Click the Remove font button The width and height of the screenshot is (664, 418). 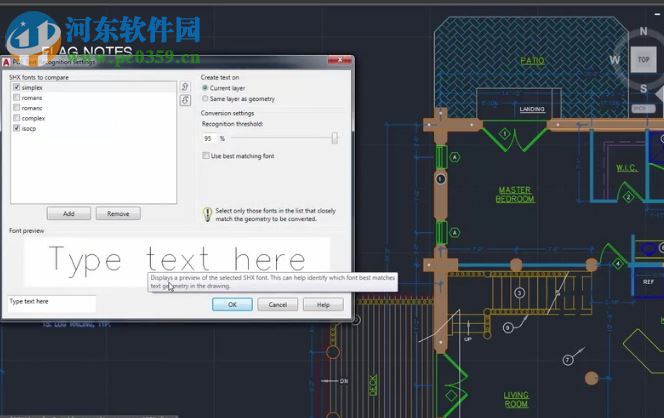118,213
